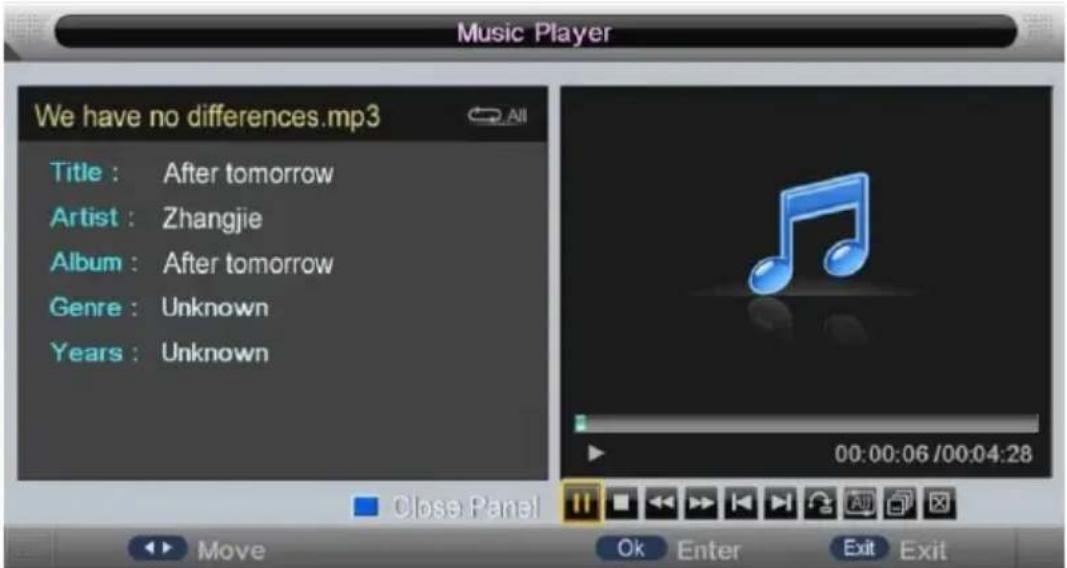Image resolution: width=1067 pixels, height=568 pixels.
Task: Click the elapsed time 00:00:06 /00:04:28
Action: click(x=933, y=454)
